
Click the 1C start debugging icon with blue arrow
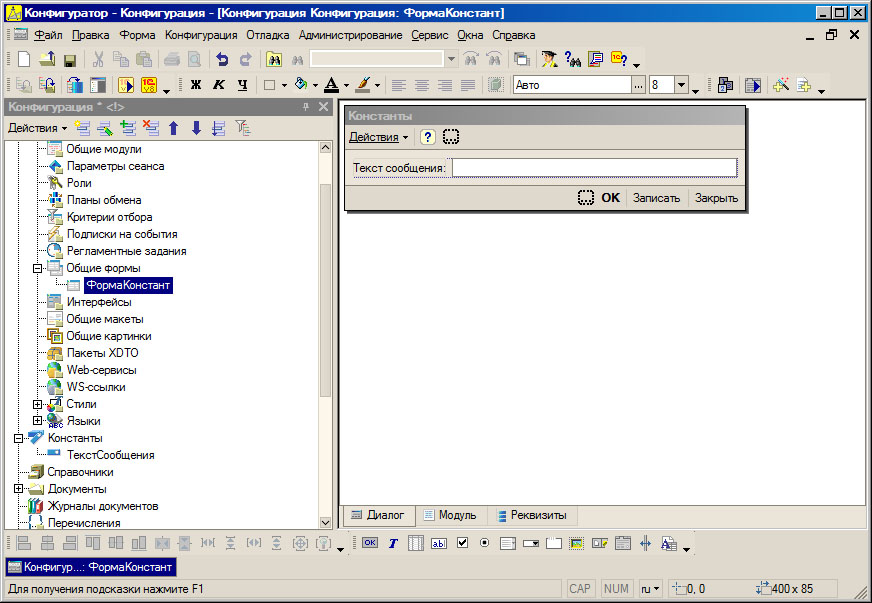[x=126, y=85]
